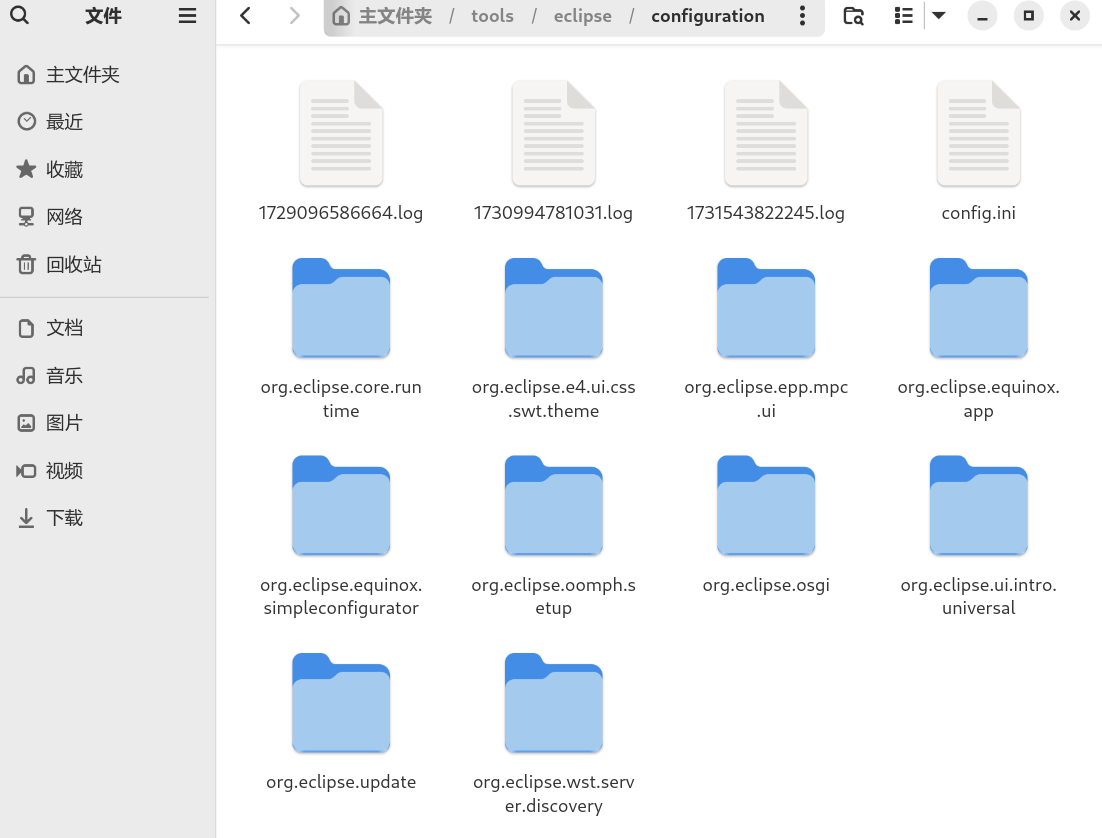Select the org.eclipse.update folder
1102x838 pixels.
[341, 703]
